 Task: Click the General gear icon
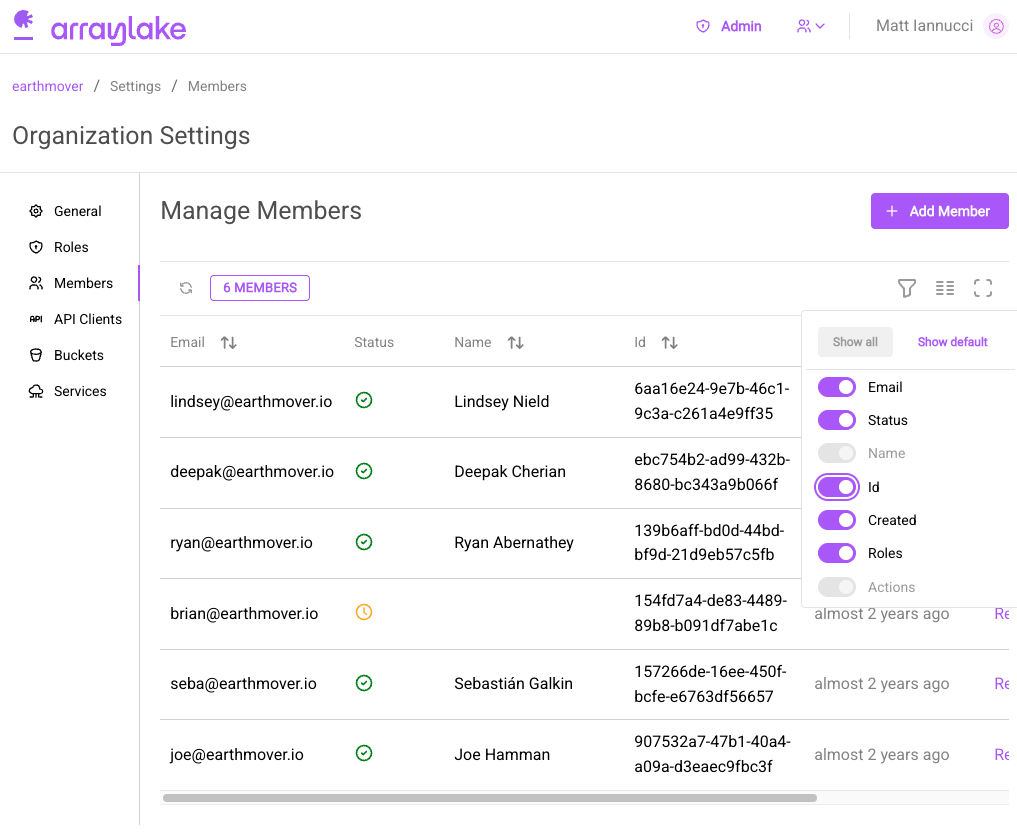(x=36, y=211)
